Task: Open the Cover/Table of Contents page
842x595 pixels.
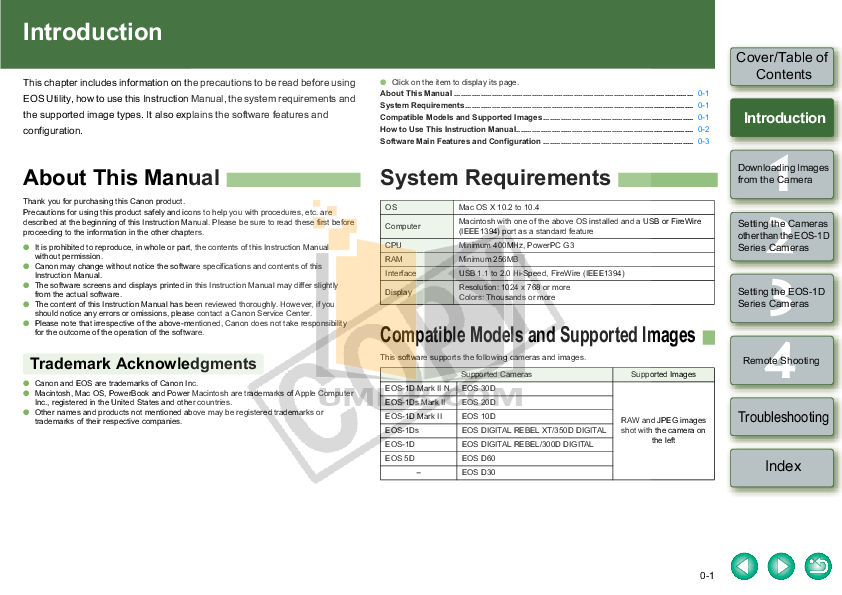Action: 783,66
